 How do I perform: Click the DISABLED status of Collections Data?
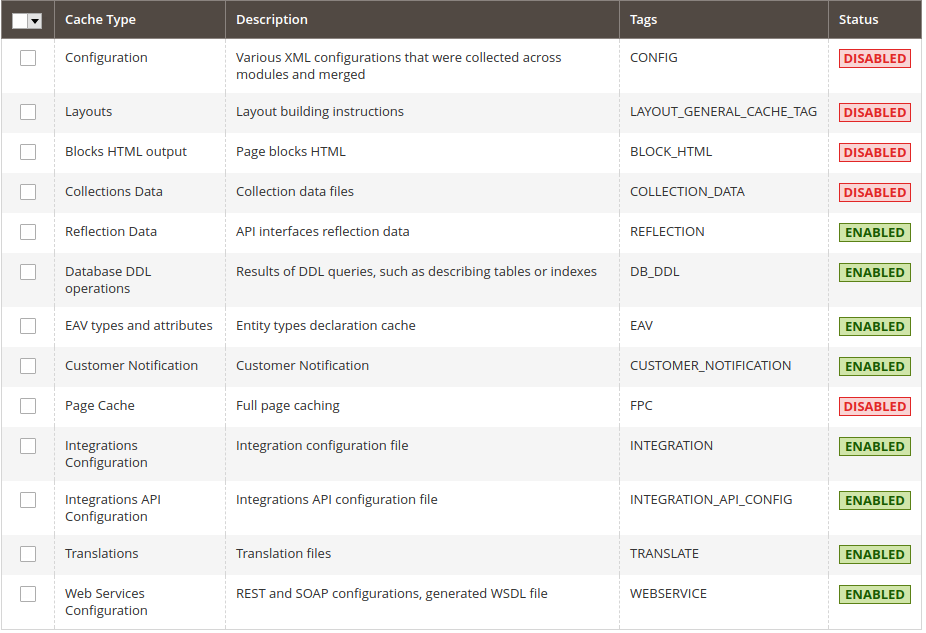tap(875, 193)
